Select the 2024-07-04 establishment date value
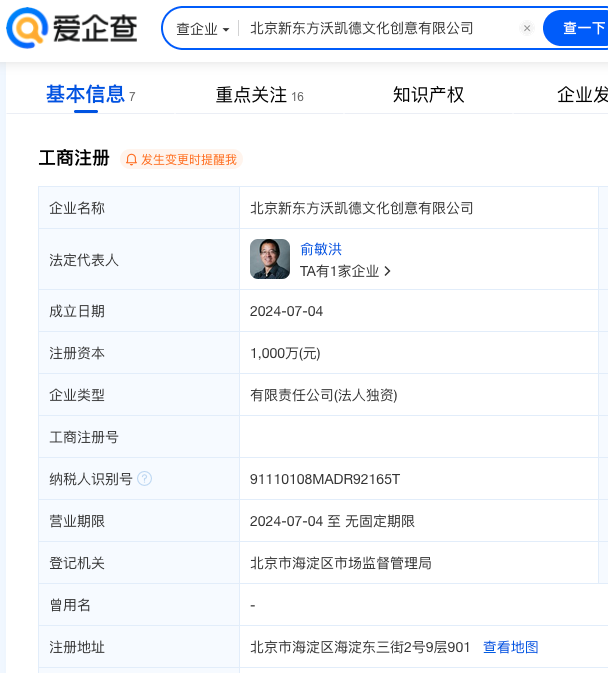608x673 pixels. tap(286, 311)
